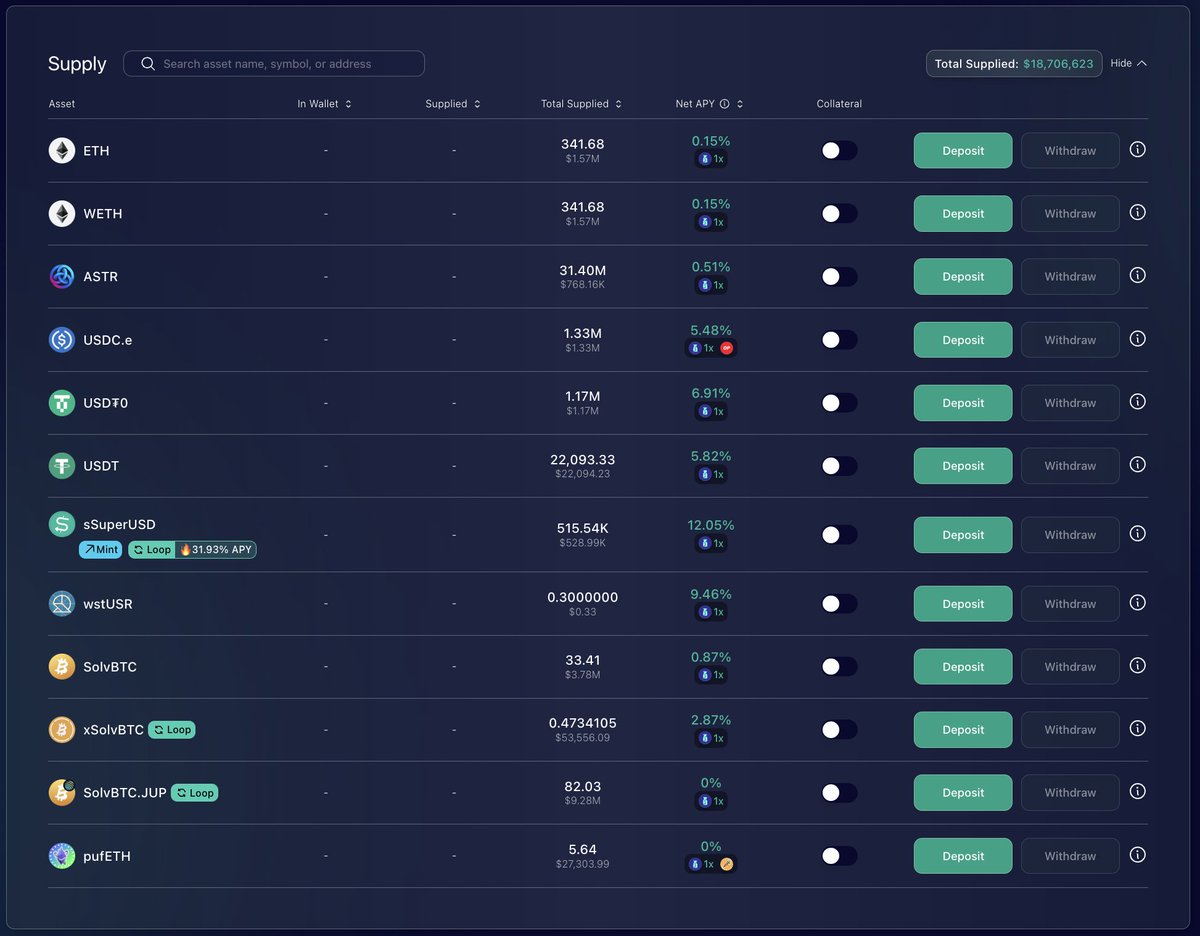1200x936 pixels.
Task: Turn on collateral for USDT
Action: (839, 465)
